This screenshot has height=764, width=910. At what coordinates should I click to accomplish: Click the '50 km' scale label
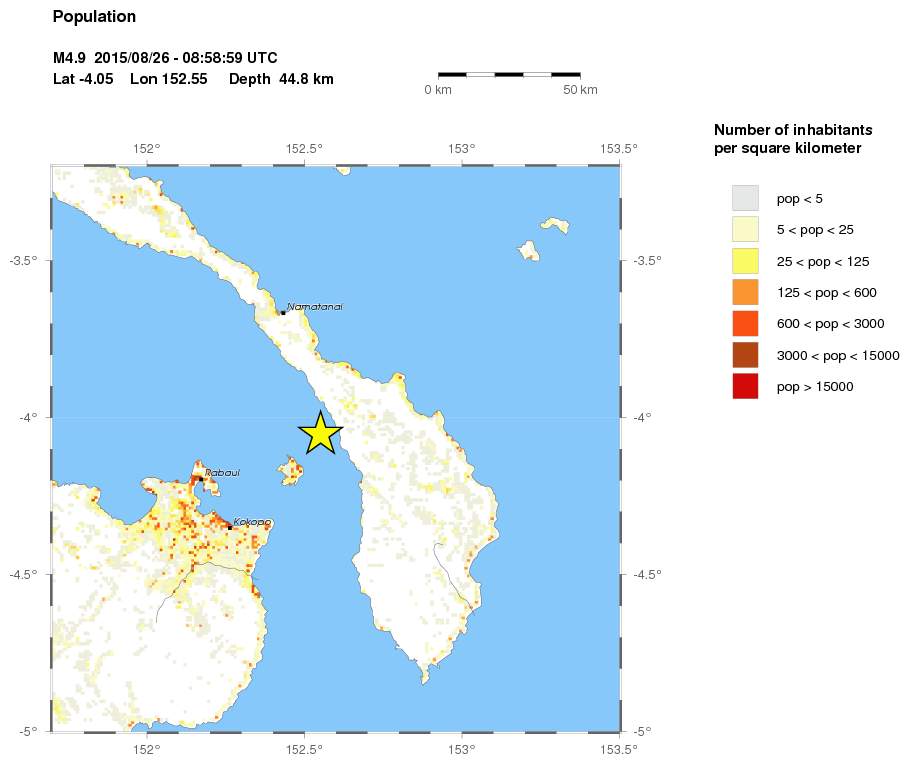pyautogui.click(x=580, y=91)
